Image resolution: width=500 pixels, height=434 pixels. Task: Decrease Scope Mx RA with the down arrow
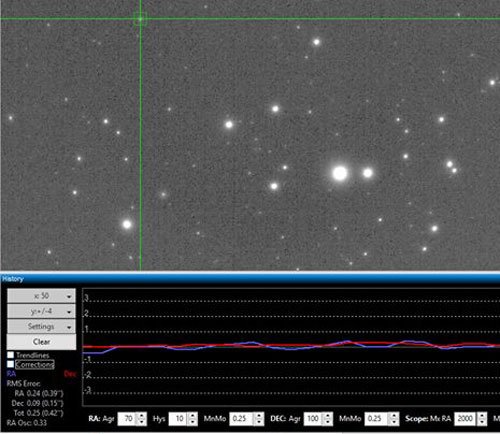click(x=482, y=422)
